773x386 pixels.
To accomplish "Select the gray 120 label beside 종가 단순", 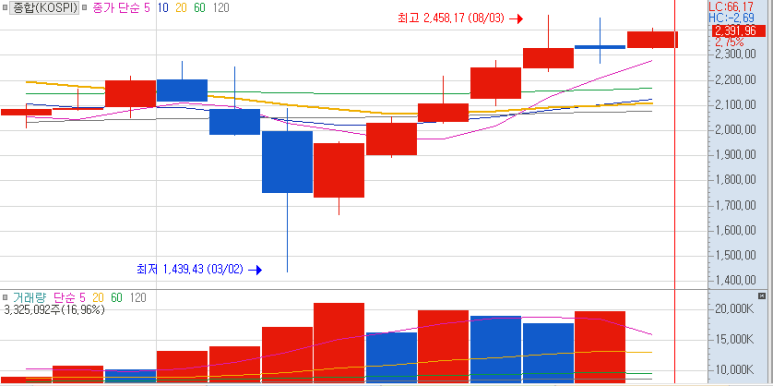I will point(221,8).
